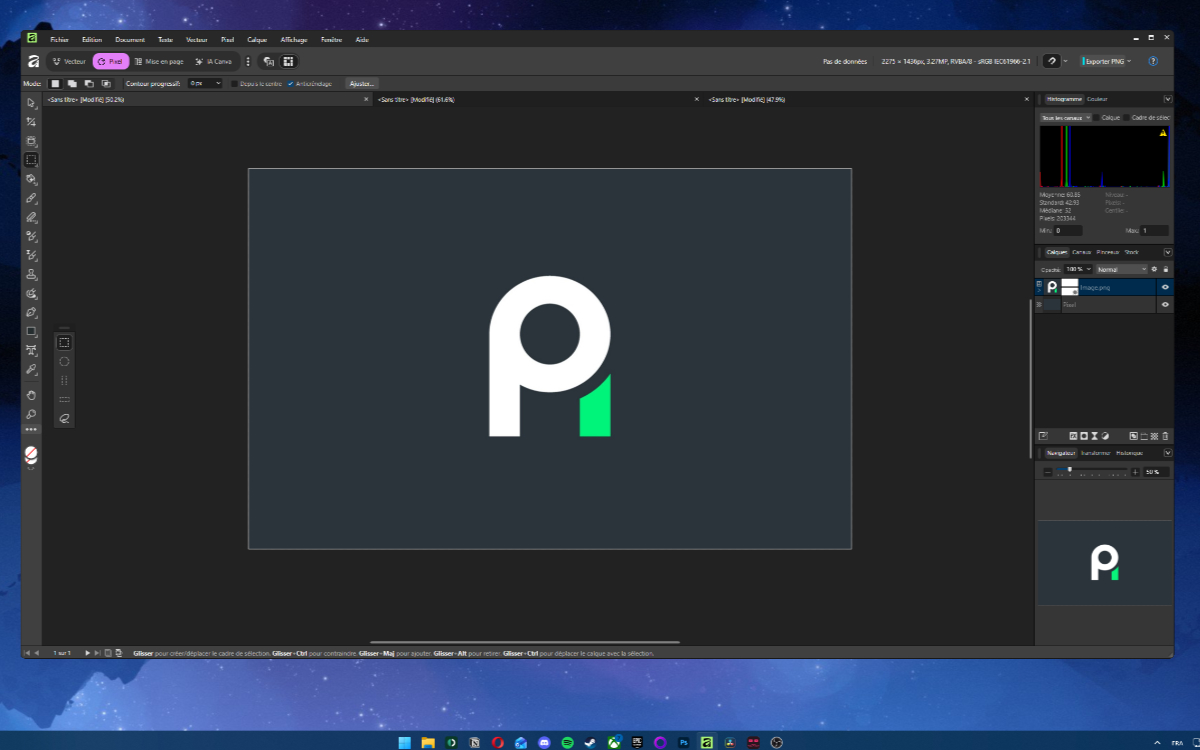This screenshot has height=750, width=1200.
Task: Open the 'Contour progressif' value dropdown
Action: click(204, 83)
